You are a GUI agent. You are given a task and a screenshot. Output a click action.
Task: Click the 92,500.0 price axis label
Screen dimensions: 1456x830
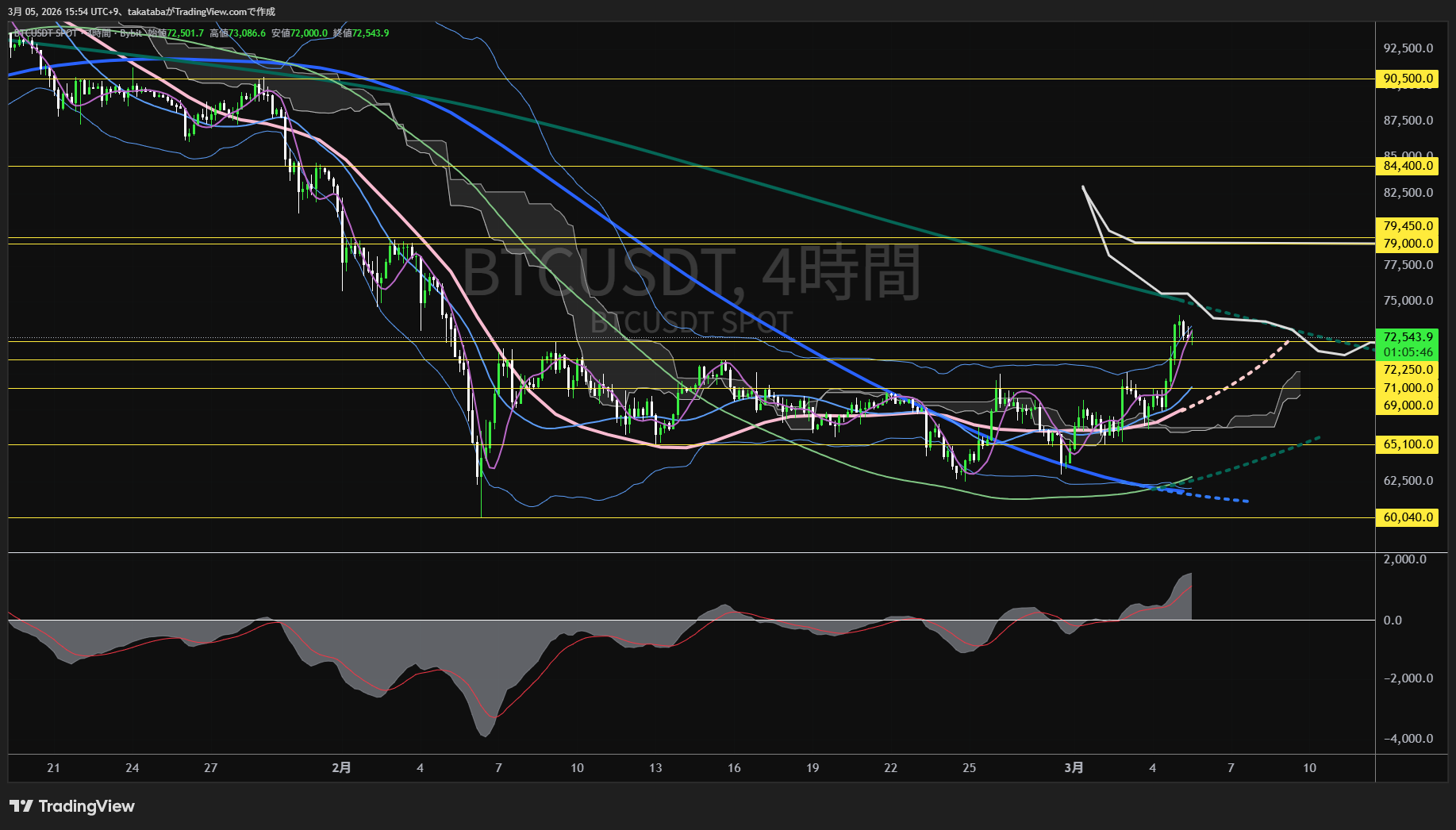(x=1408, y=48)
